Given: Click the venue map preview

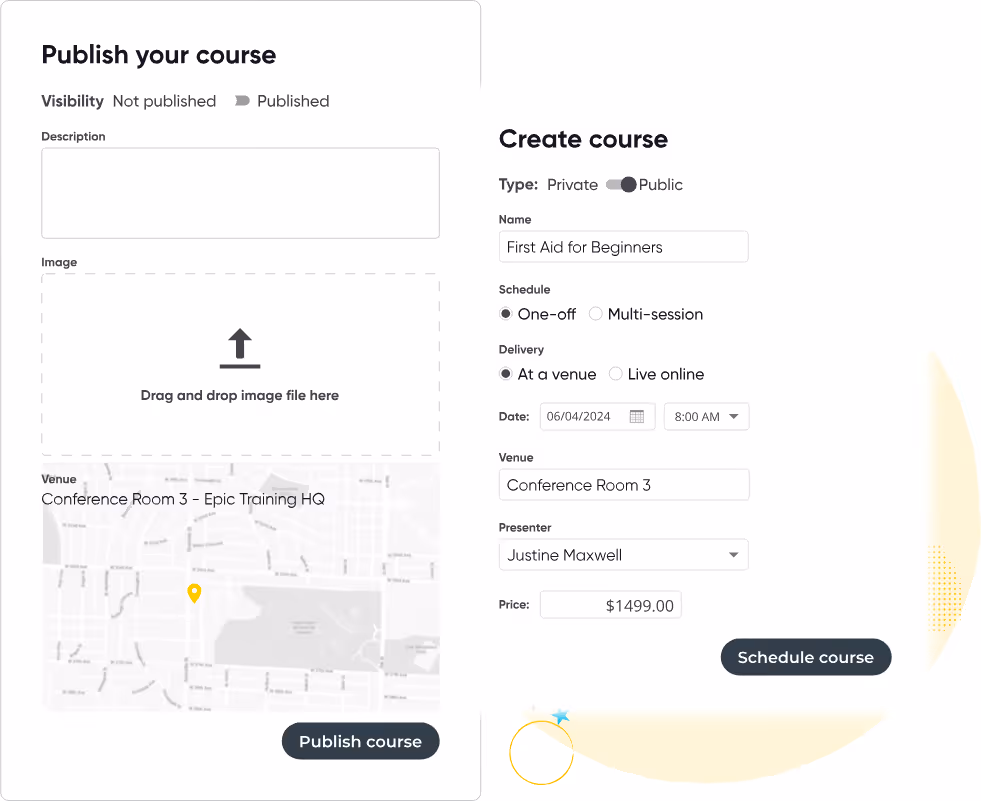Looking at the screenshot, I should [x=239, y=600].
